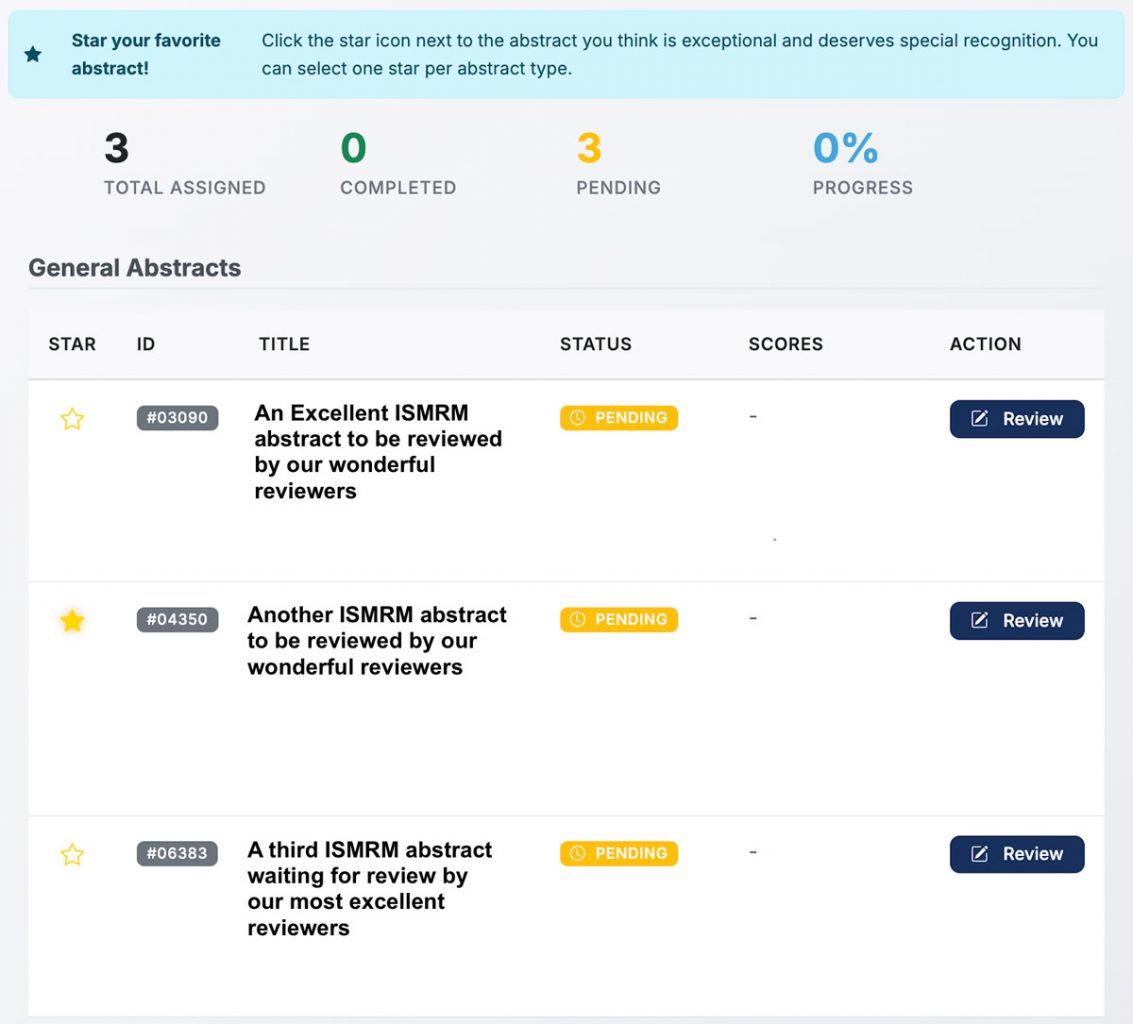Click the 0% Progress indicator

tap(846, 149)
